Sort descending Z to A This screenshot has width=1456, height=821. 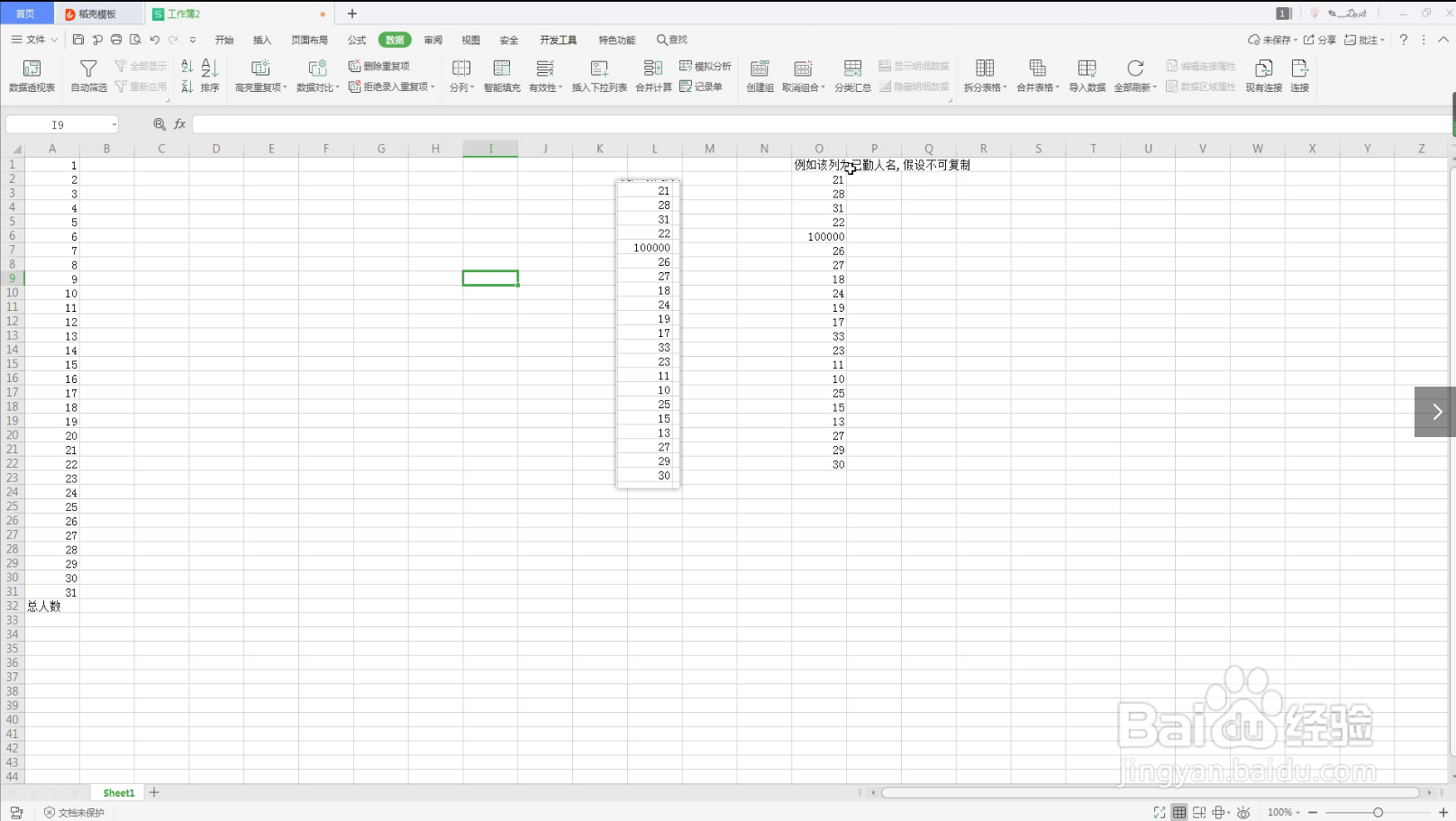(x=187, y=87)
